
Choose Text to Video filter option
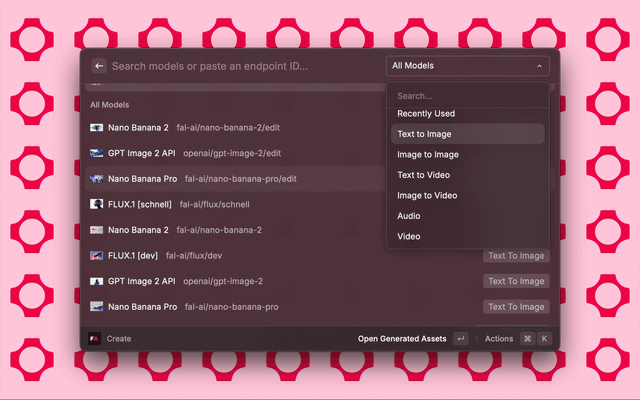point(467,175)
